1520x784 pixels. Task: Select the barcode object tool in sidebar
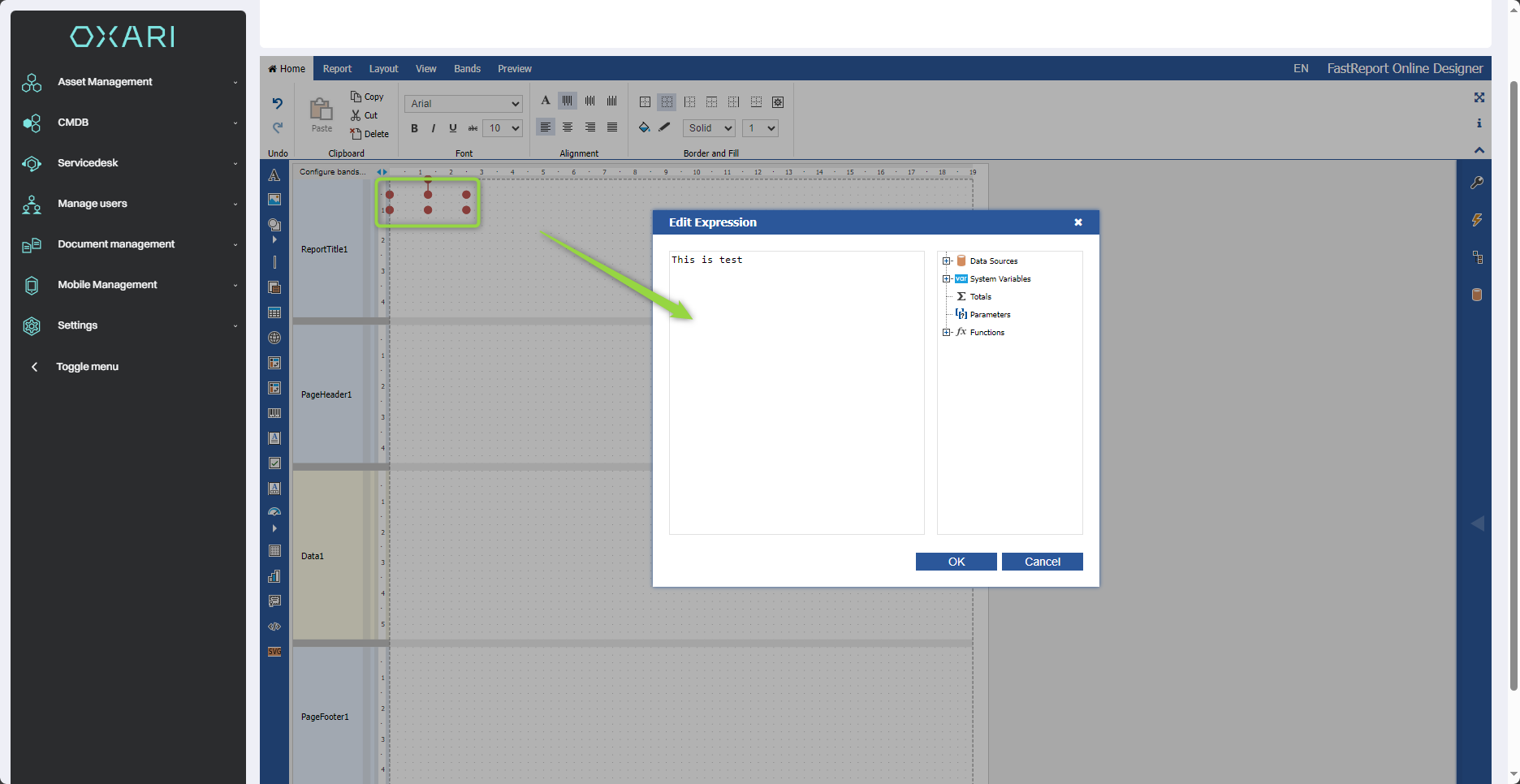274,413
